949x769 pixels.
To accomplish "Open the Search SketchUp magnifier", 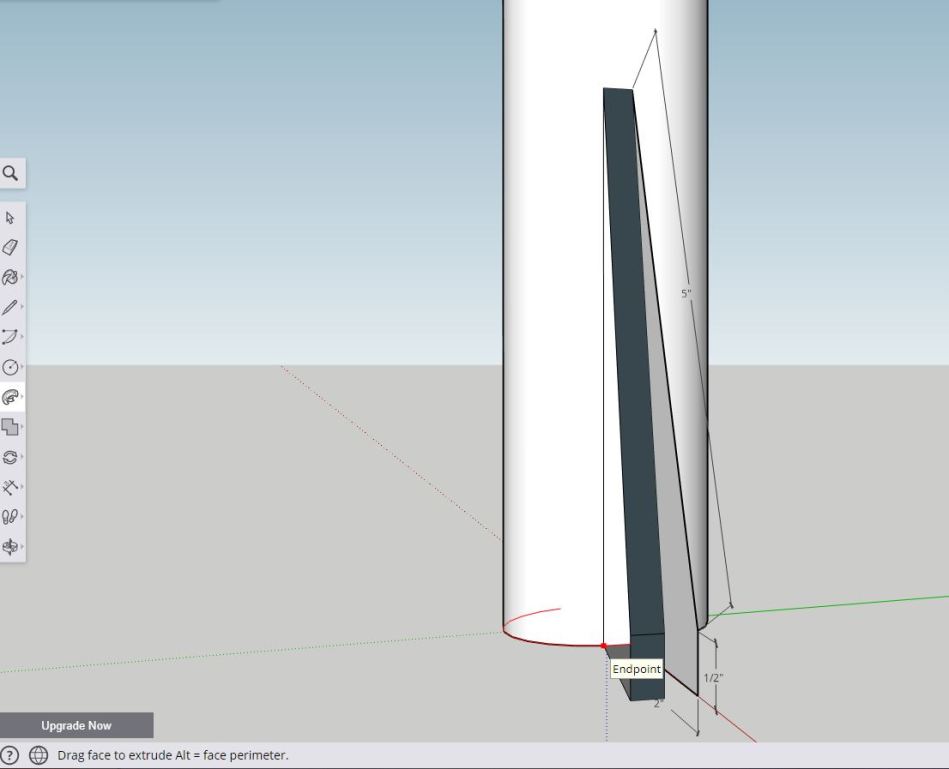I will 11,173.
